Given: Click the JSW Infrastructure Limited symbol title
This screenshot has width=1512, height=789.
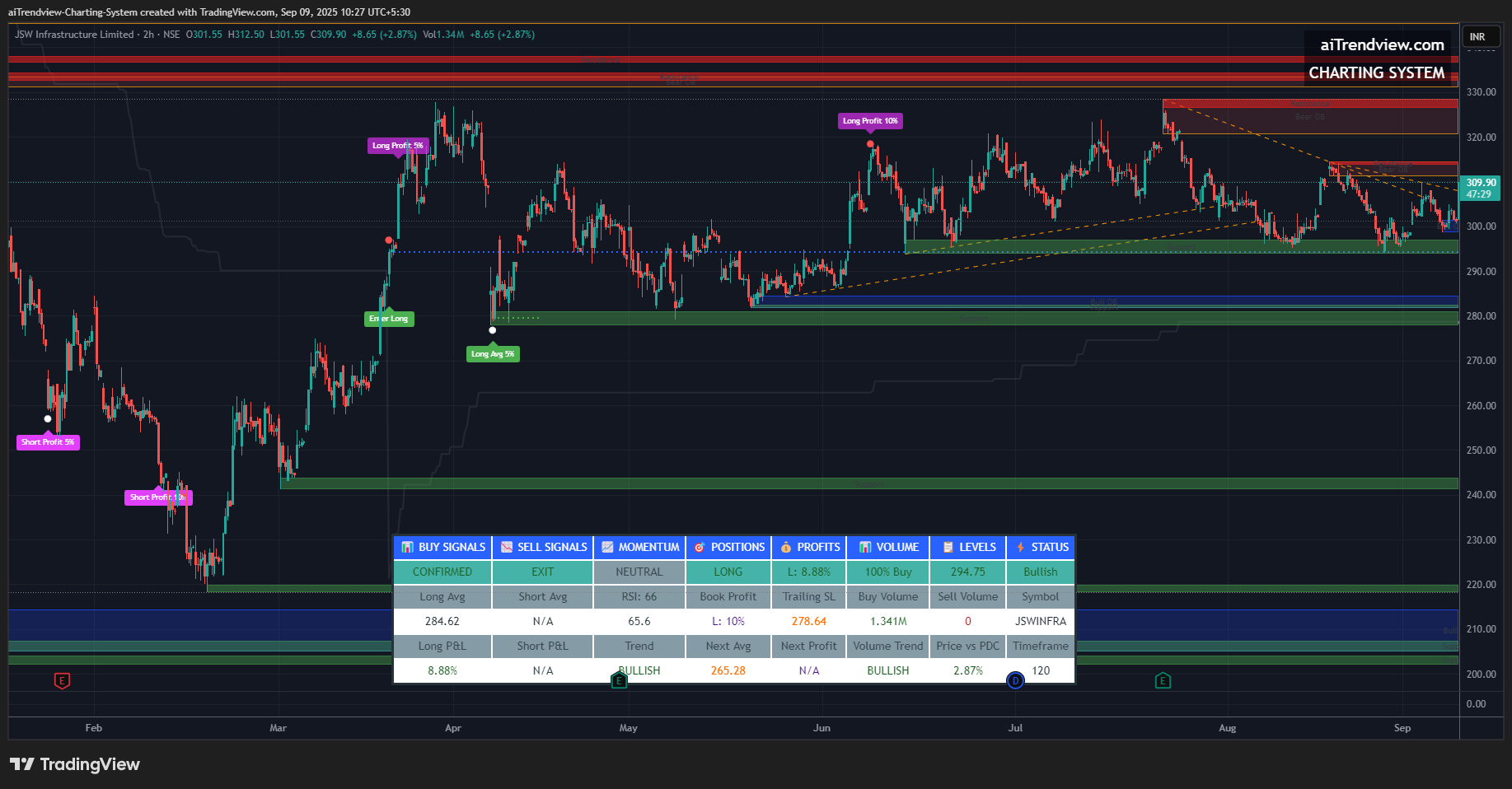Looking at the screenshot, I should pyautogui.click(x=74, y=35).
